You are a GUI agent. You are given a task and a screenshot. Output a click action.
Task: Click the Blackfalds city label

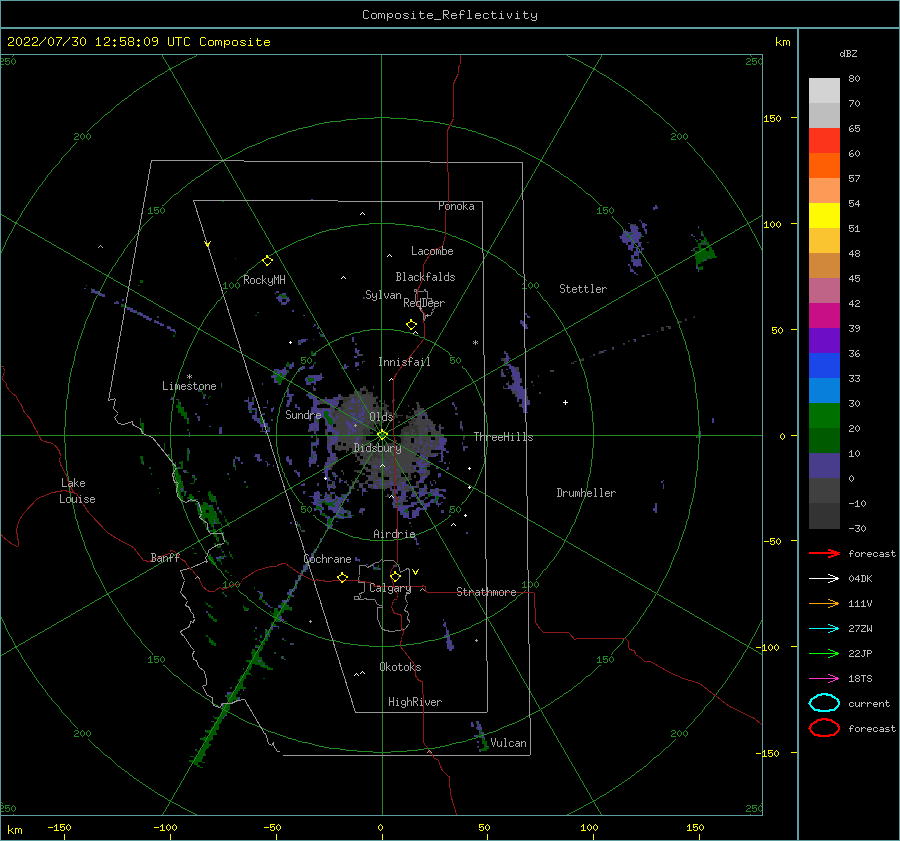[425, 277]
